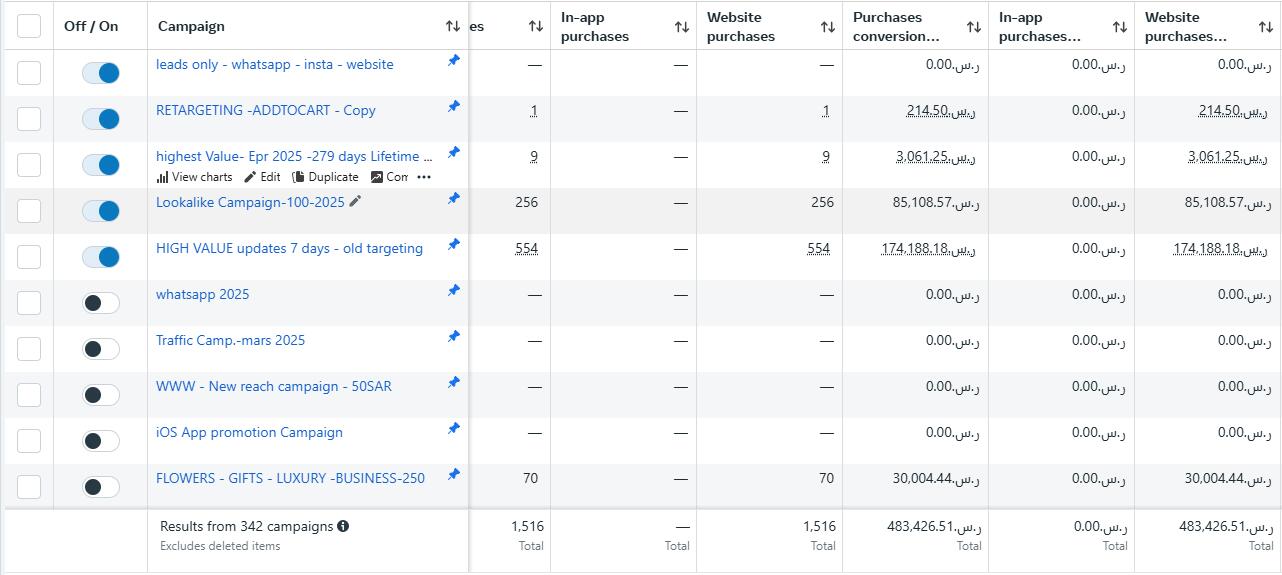Check the box for leads only campaign row
Viewport: 1282px width, 575px height.
point(29,73)
